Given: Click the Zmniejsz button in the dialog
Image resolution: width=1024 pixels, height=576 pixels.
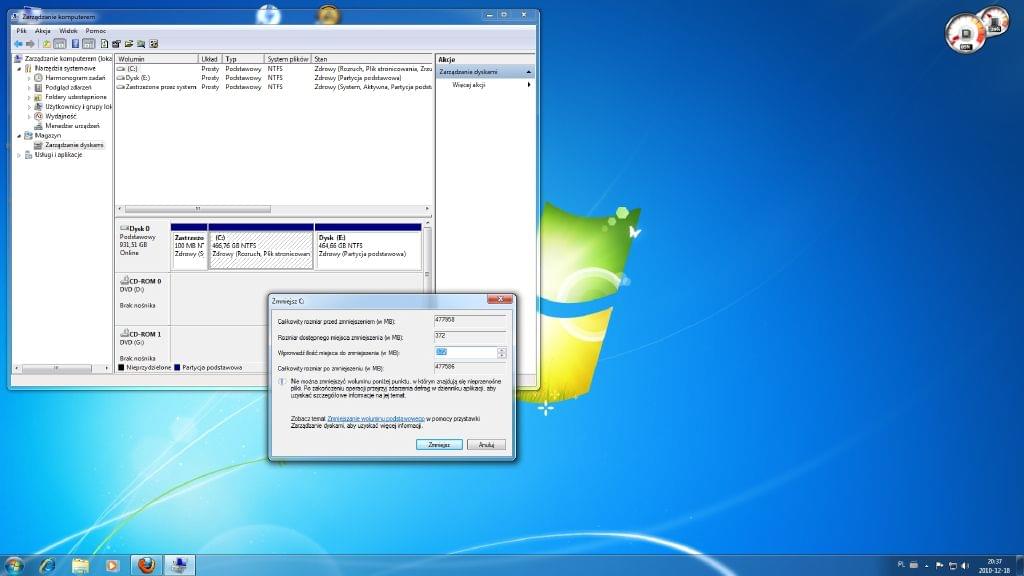Looking at the screenshot, I should pos(439,445).
